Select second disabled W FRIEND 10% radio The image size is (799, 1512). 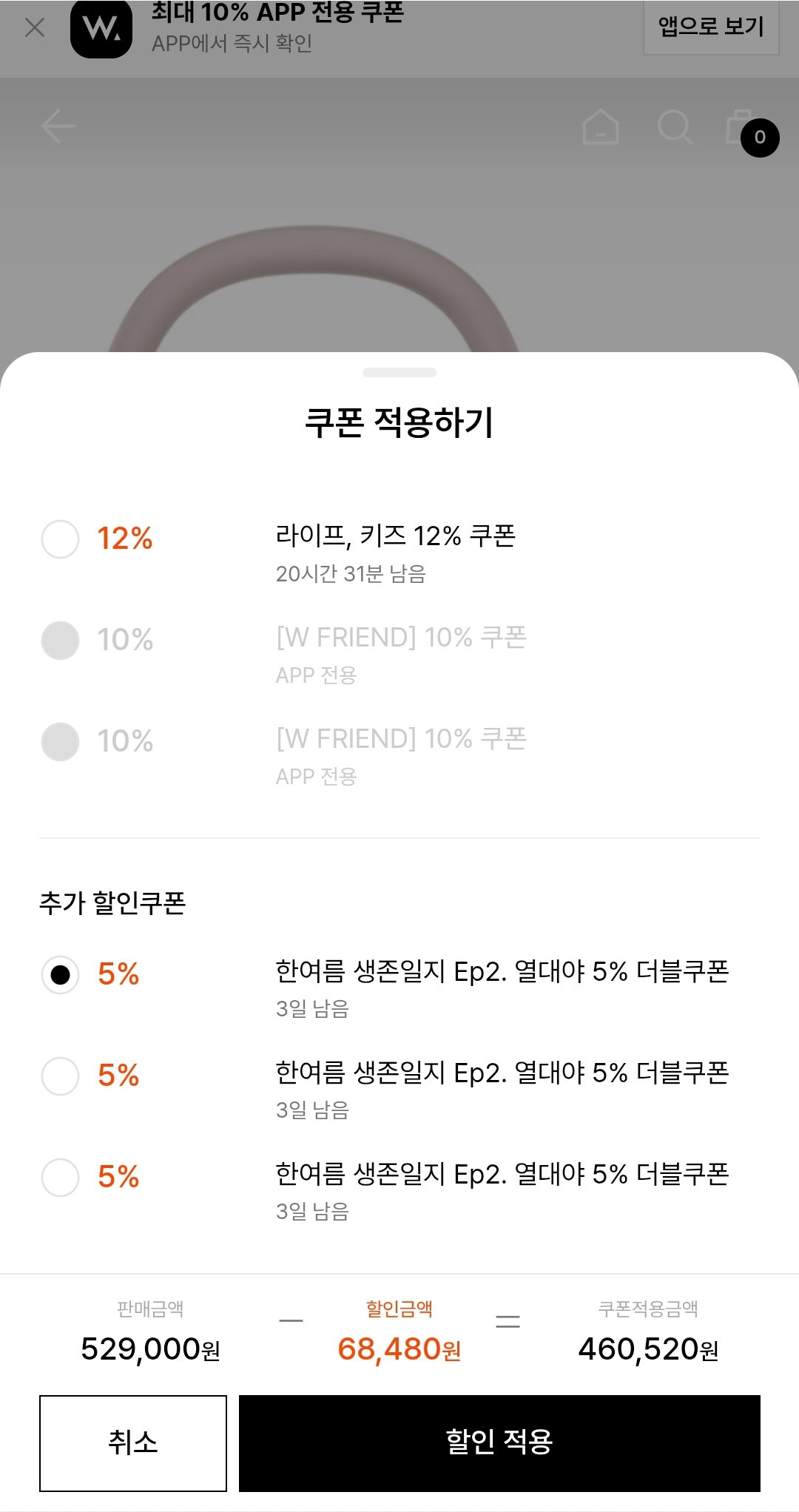[60, 741]
